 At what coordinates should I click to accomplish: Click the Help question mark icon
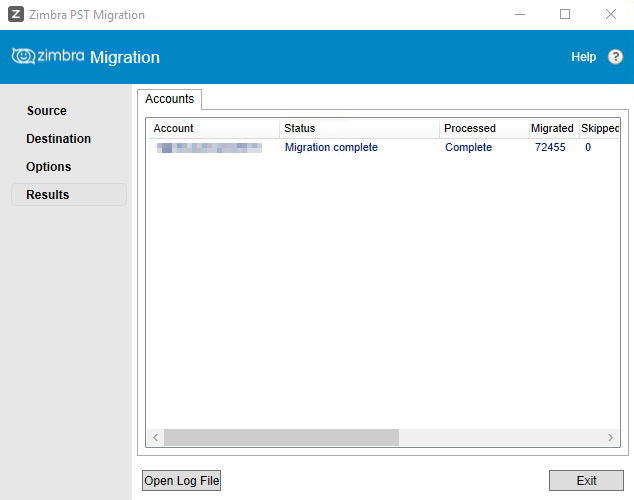pyautogui.click(x=615, y=57)
